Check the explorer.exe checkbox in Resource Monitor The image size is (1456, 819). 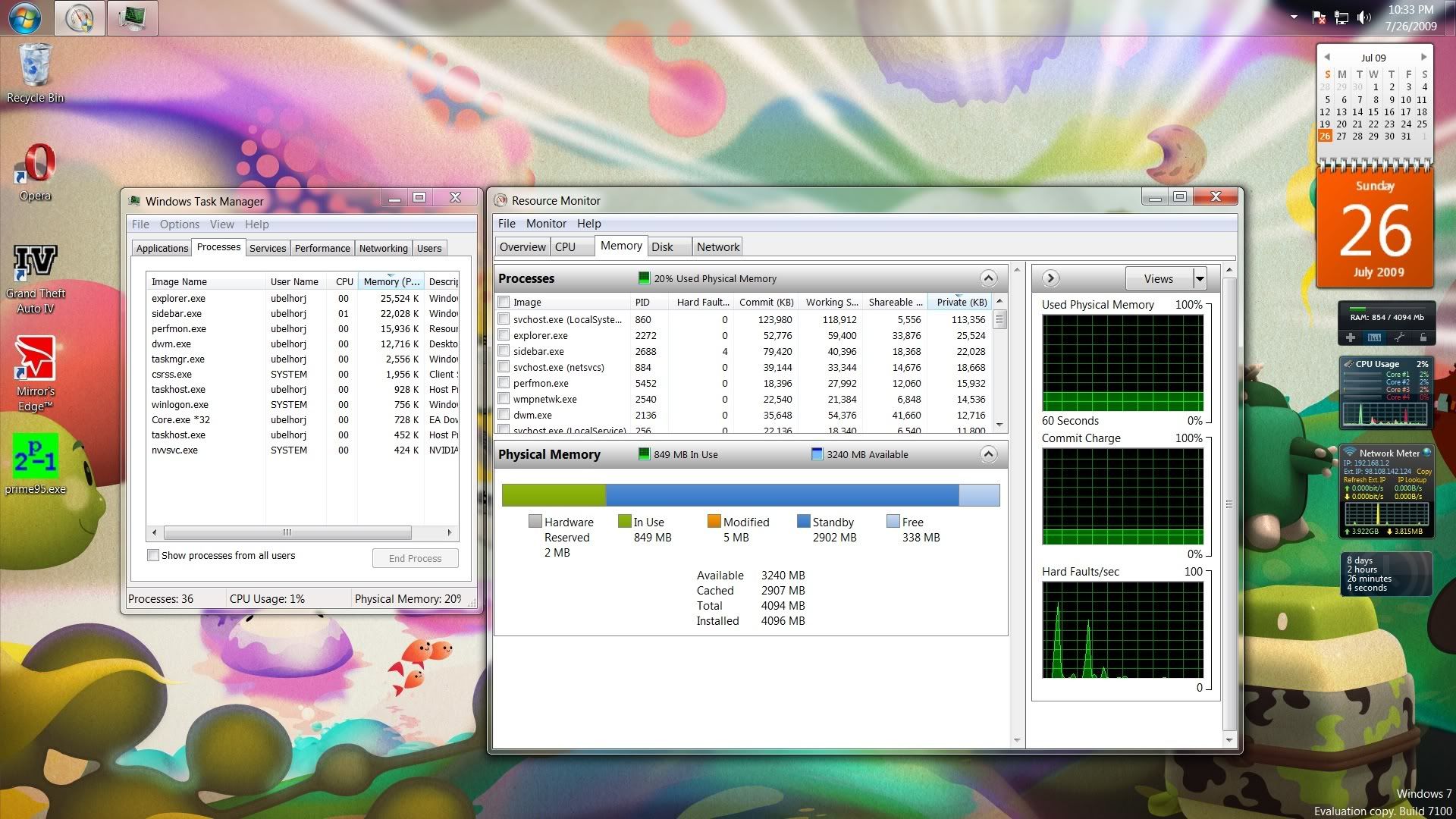pos(504,335)
